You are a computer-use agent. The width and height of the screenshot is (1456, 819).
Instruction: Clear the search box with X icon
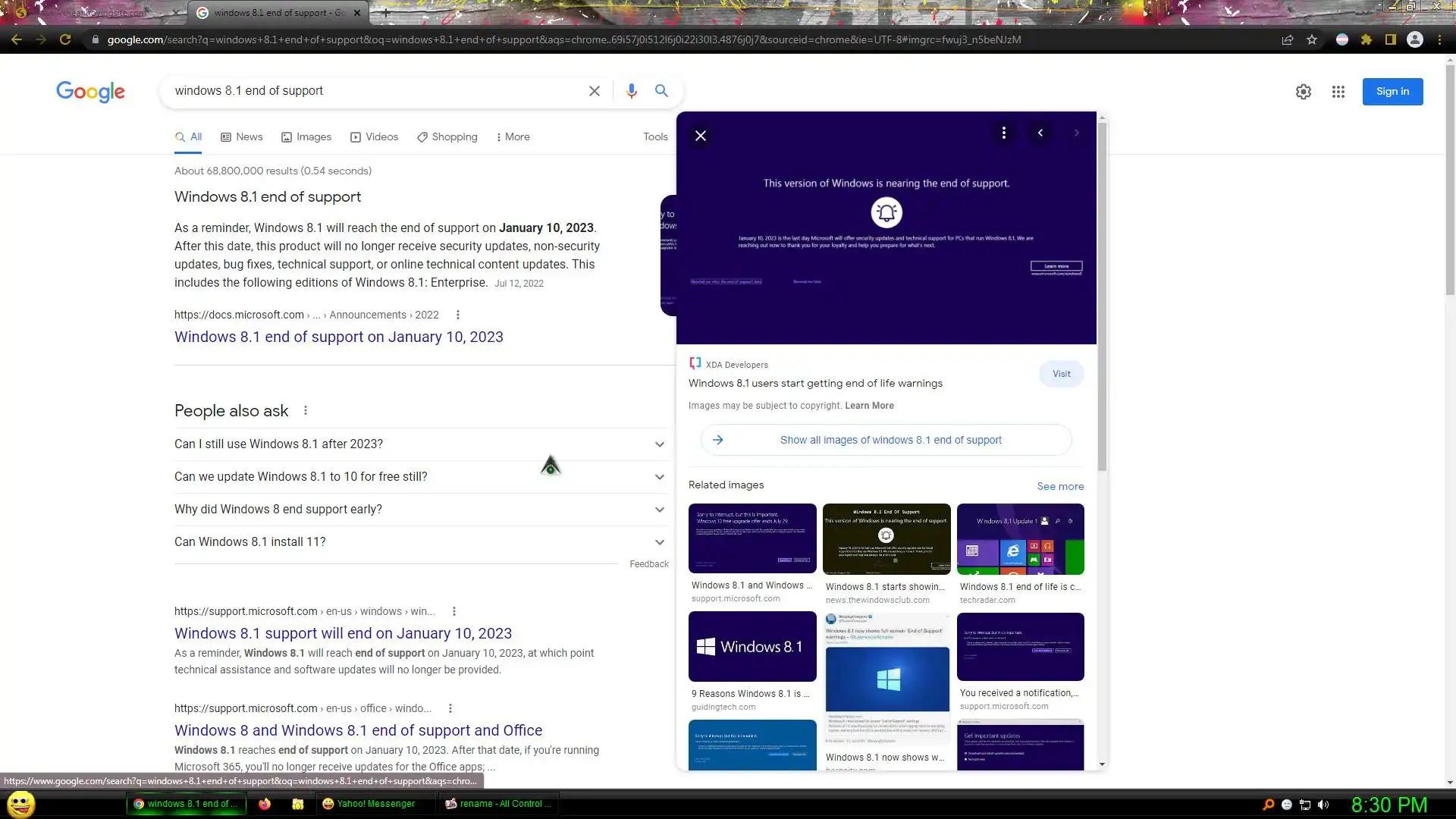(x=595, y=91)
